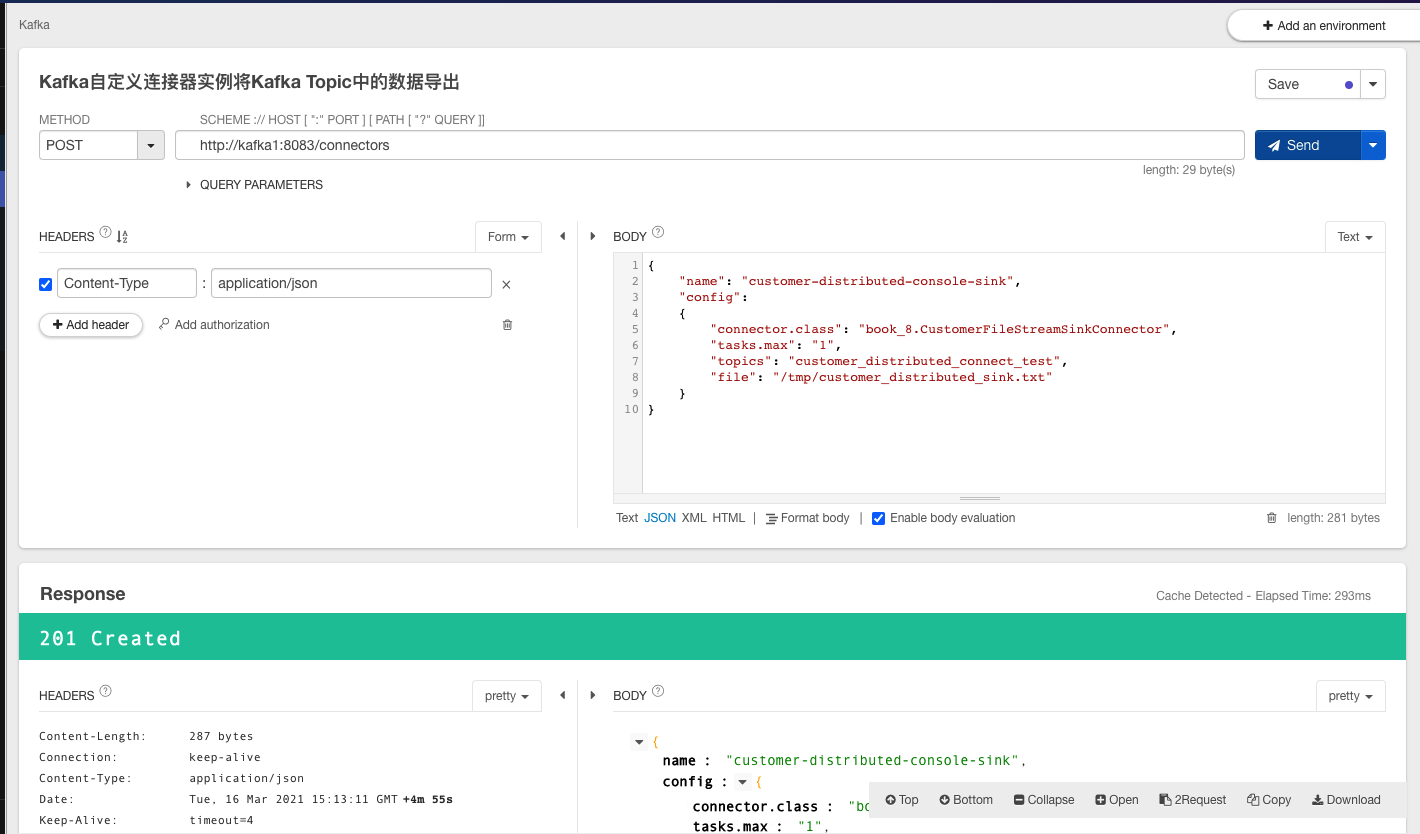Click Collapse button in response toolbar
The image size is (1420, 834).
[1044, 800]
